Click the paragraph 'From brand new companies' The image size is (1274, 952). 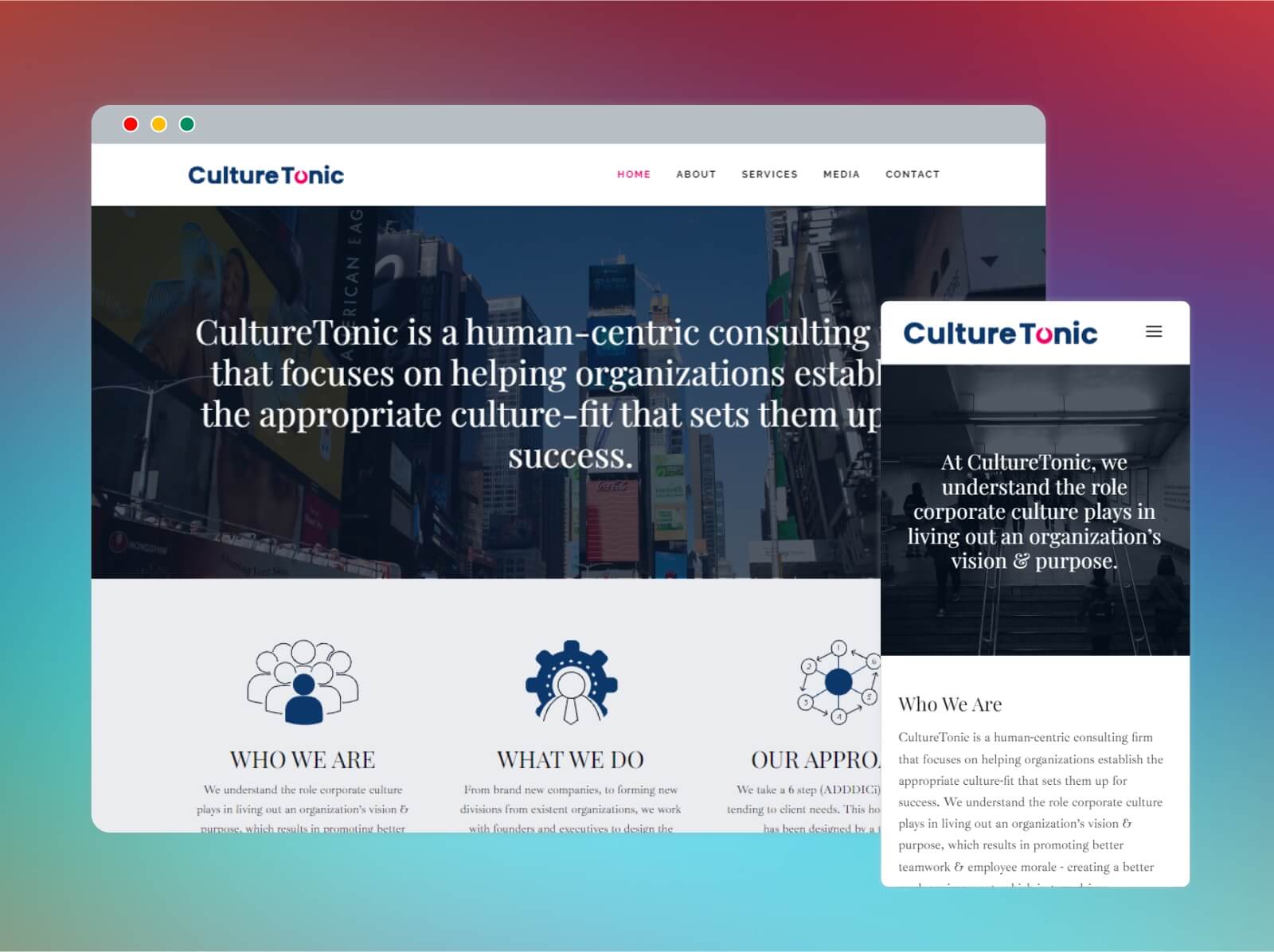571,810
